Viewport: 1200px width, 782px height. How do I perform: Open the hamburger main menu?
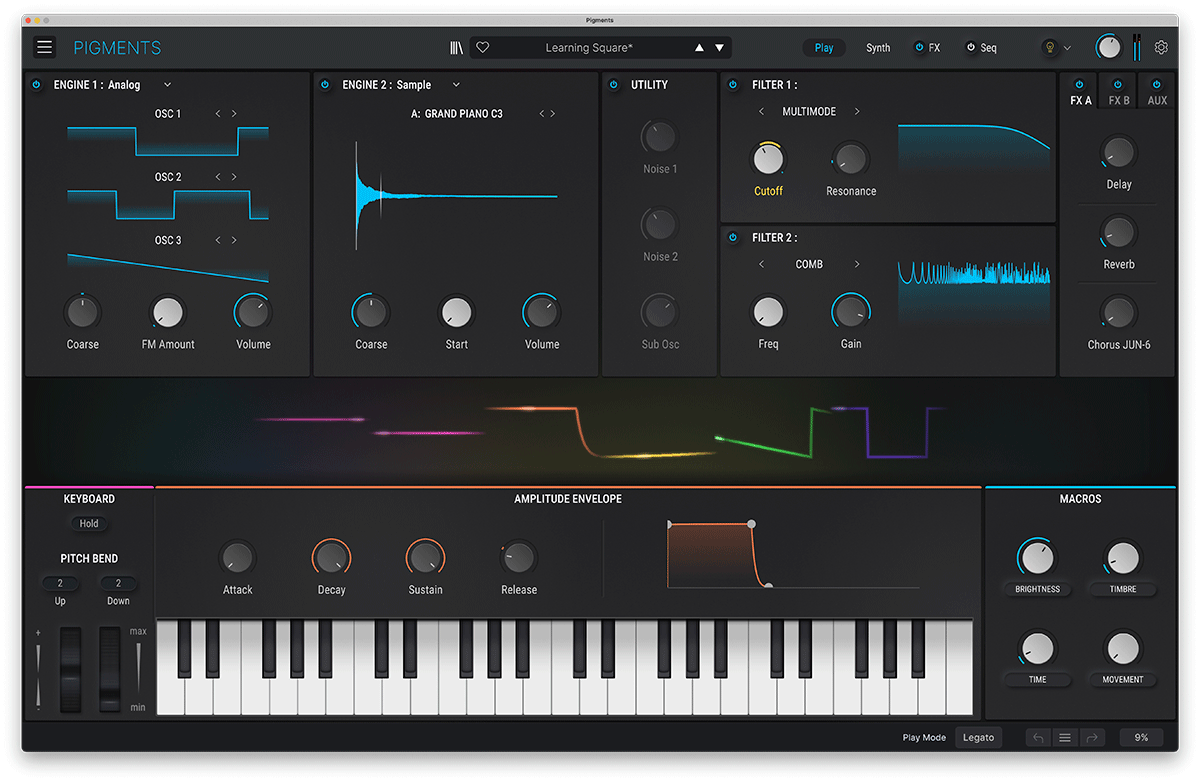45,47
